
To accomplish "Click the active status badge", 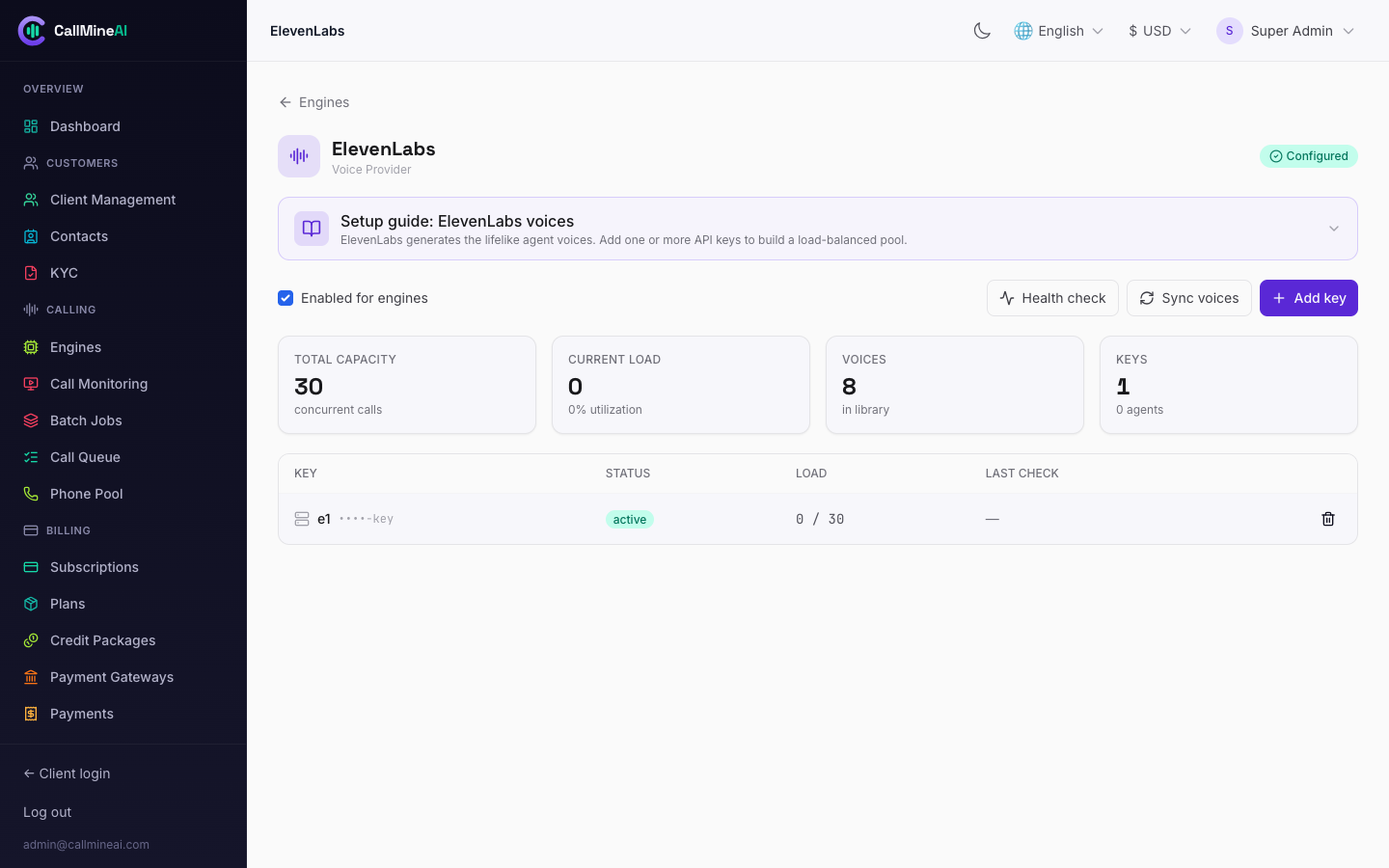I will click(630, 519).
